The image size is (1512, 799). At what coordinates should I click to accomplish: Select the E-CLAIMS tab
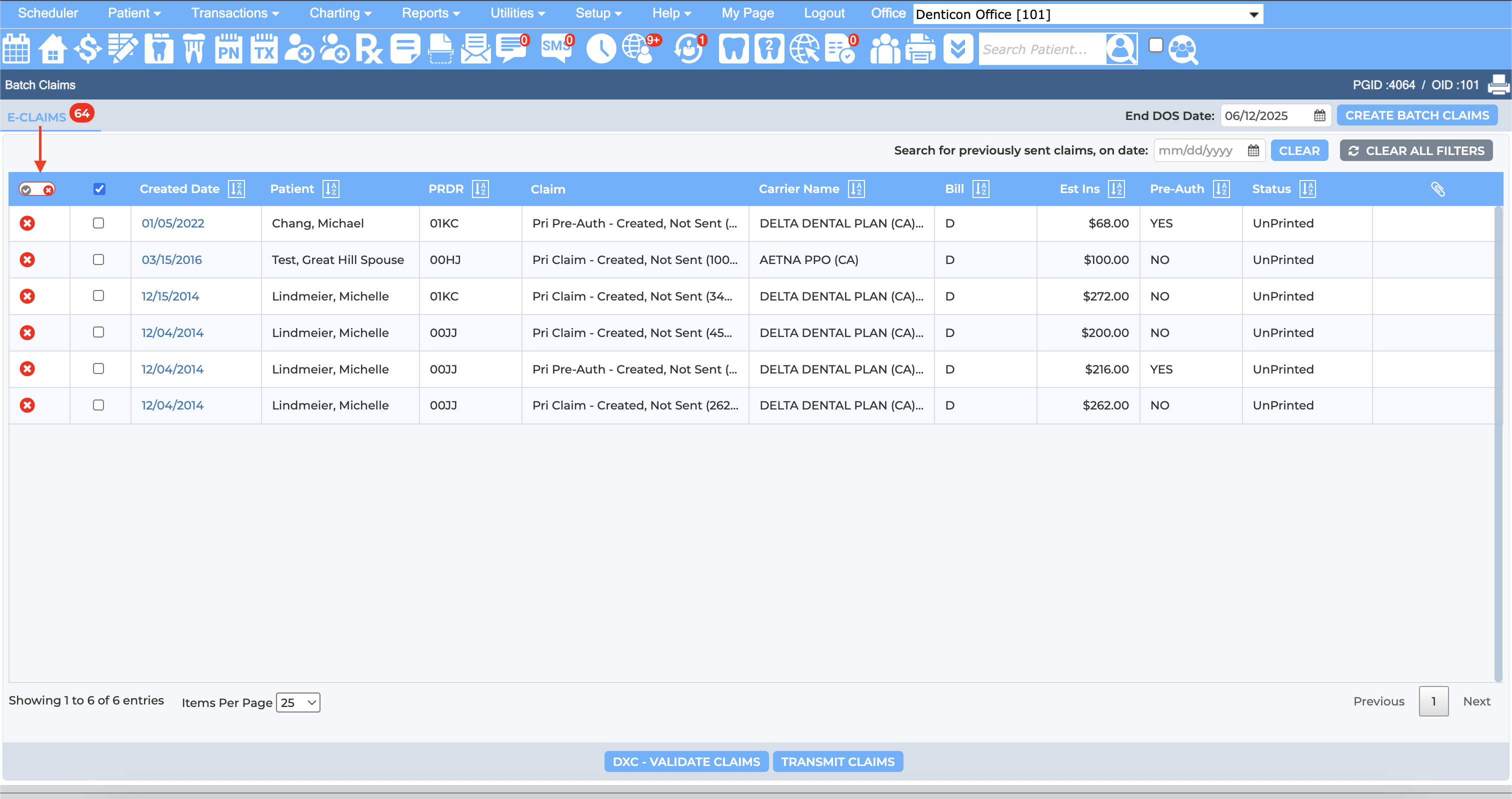tap(36, 117)
